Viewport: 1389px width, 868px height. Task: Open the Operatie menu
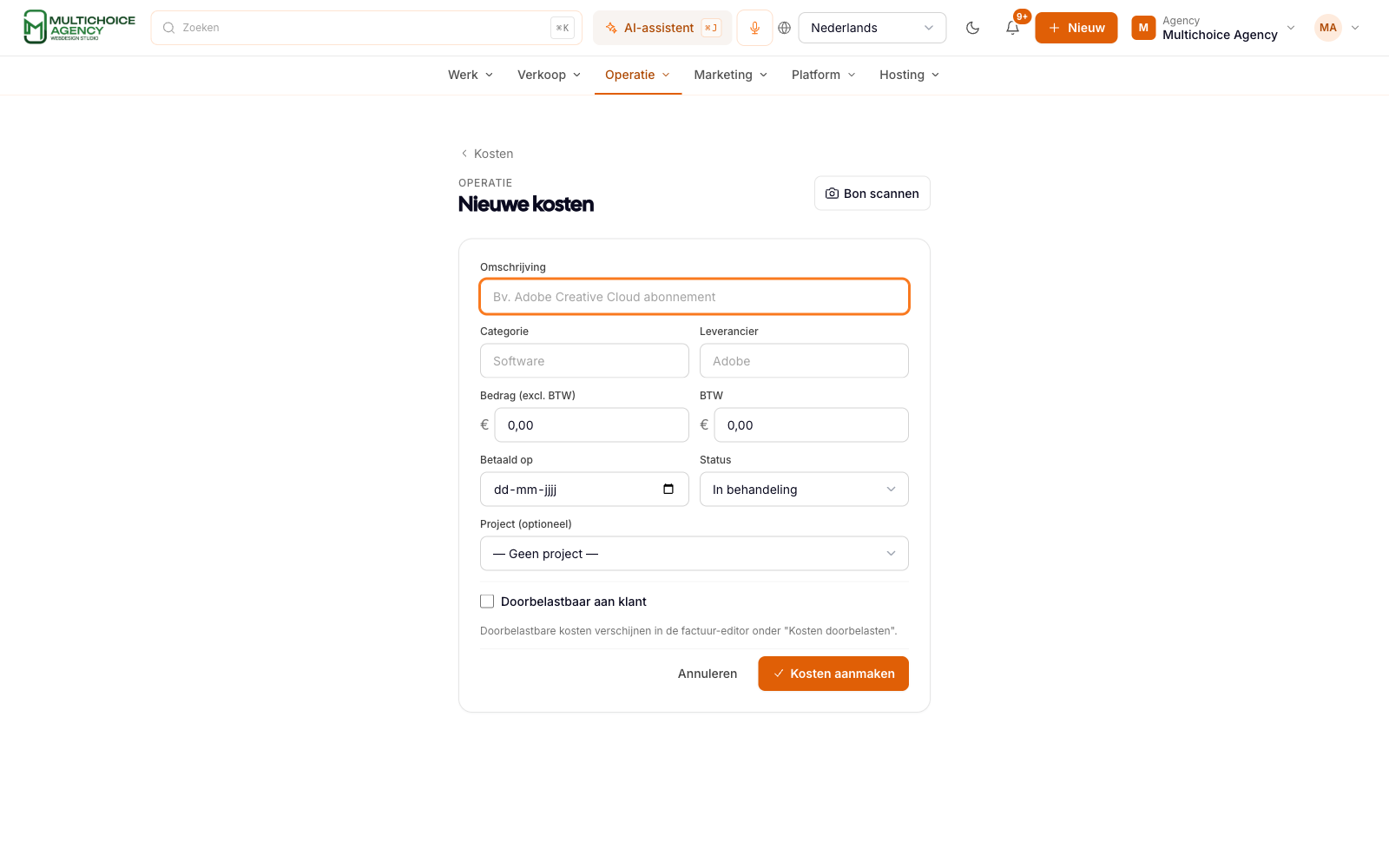click(637, 75)
